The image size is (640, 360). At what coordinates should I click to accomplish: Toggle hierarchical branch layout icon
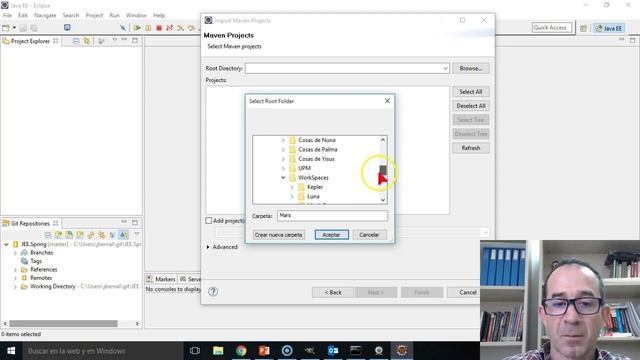pos(112,235)
